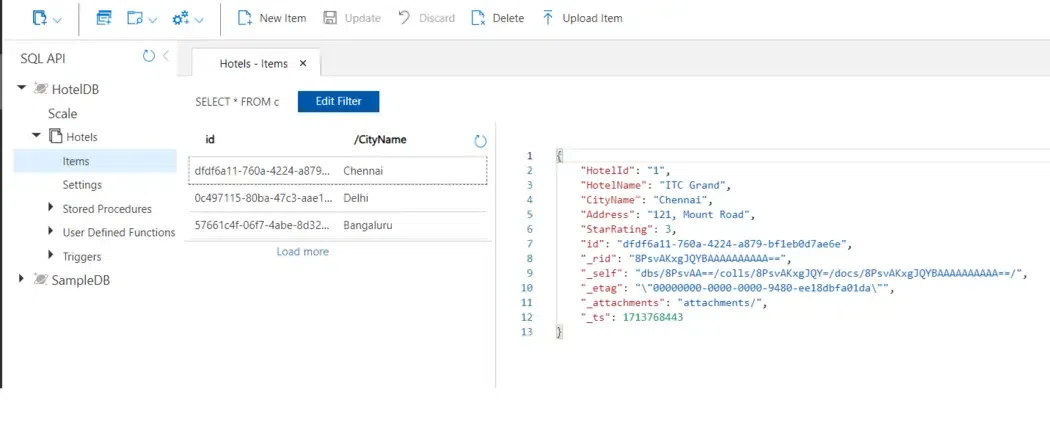Screen dimensions: 1050x447
Task: Click the Edit Filter button
Action: pyautogui.click(x=338, y=102)
